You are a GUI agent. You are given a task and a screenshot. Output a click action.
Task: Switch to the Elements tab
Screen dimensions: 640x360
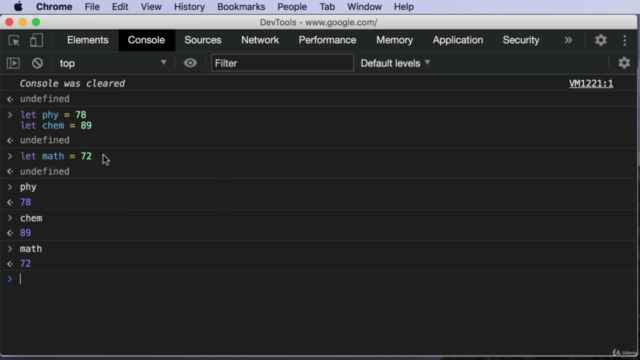[x=88, y=40]
